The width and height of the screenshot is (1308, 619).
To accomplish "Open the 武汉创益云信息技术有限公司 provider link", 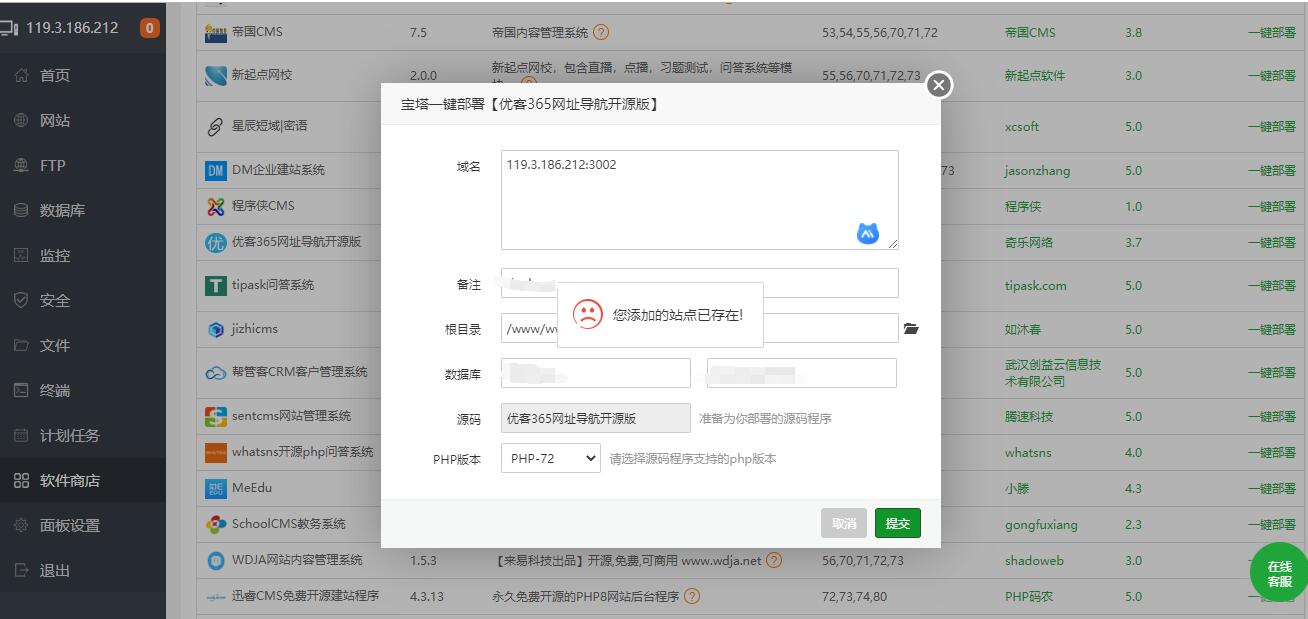I will 1053,372.
